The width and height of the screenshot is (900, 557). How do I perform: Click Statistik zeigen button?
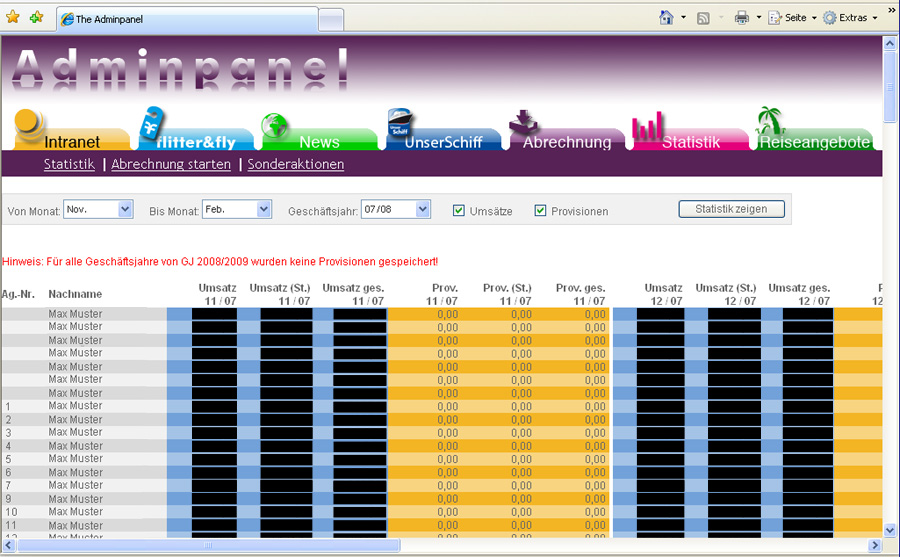(x=731, y=209)
